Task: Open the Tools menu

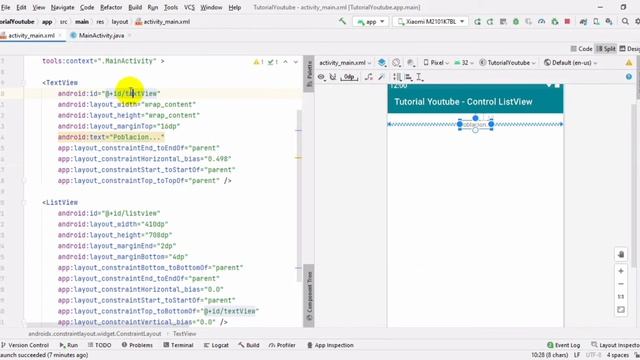Action: (x=171, y=7)
